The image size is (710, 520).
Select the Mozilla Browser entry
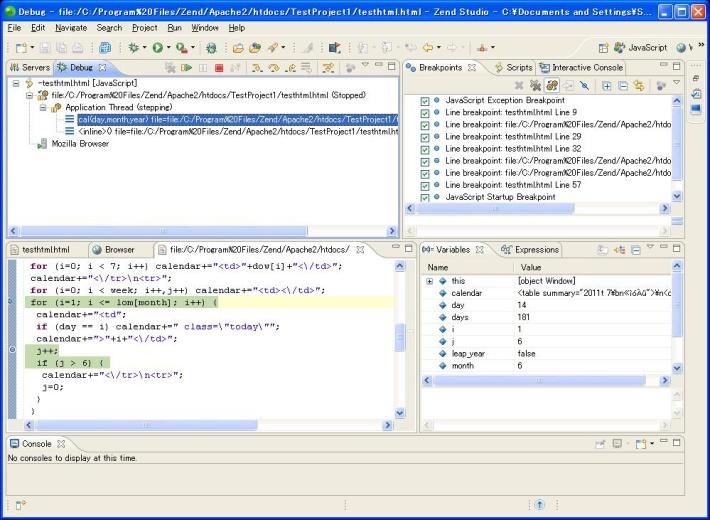(x=79, y=143)
